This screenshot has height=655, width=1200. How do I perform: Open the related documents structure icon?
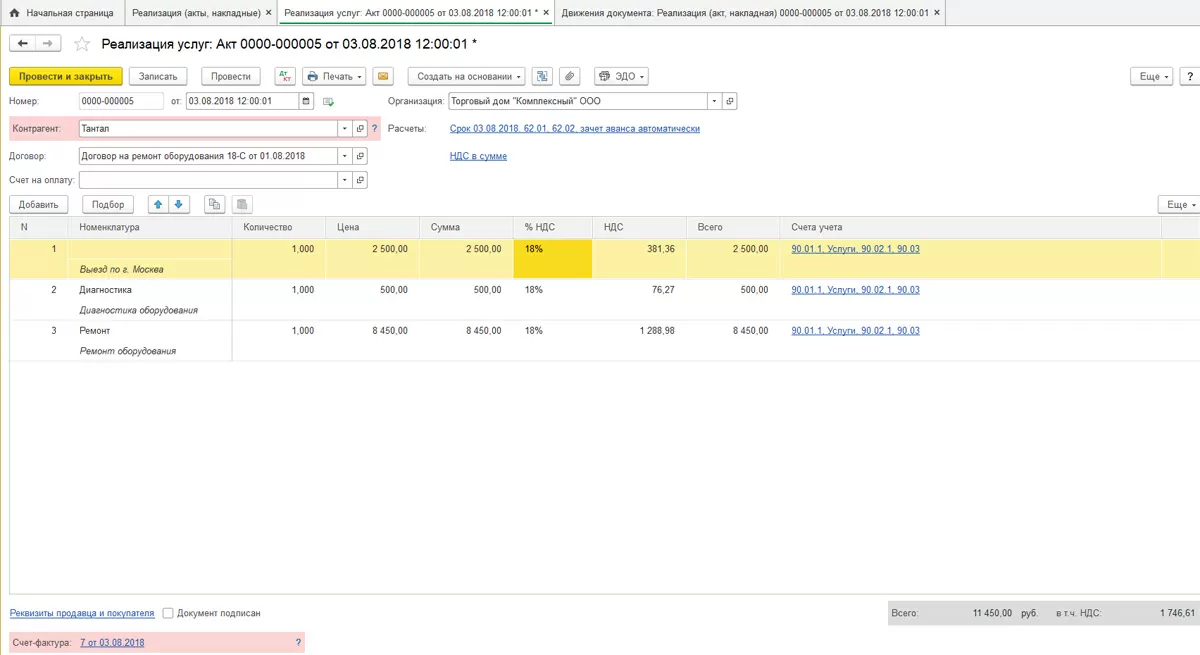(542, 76)
